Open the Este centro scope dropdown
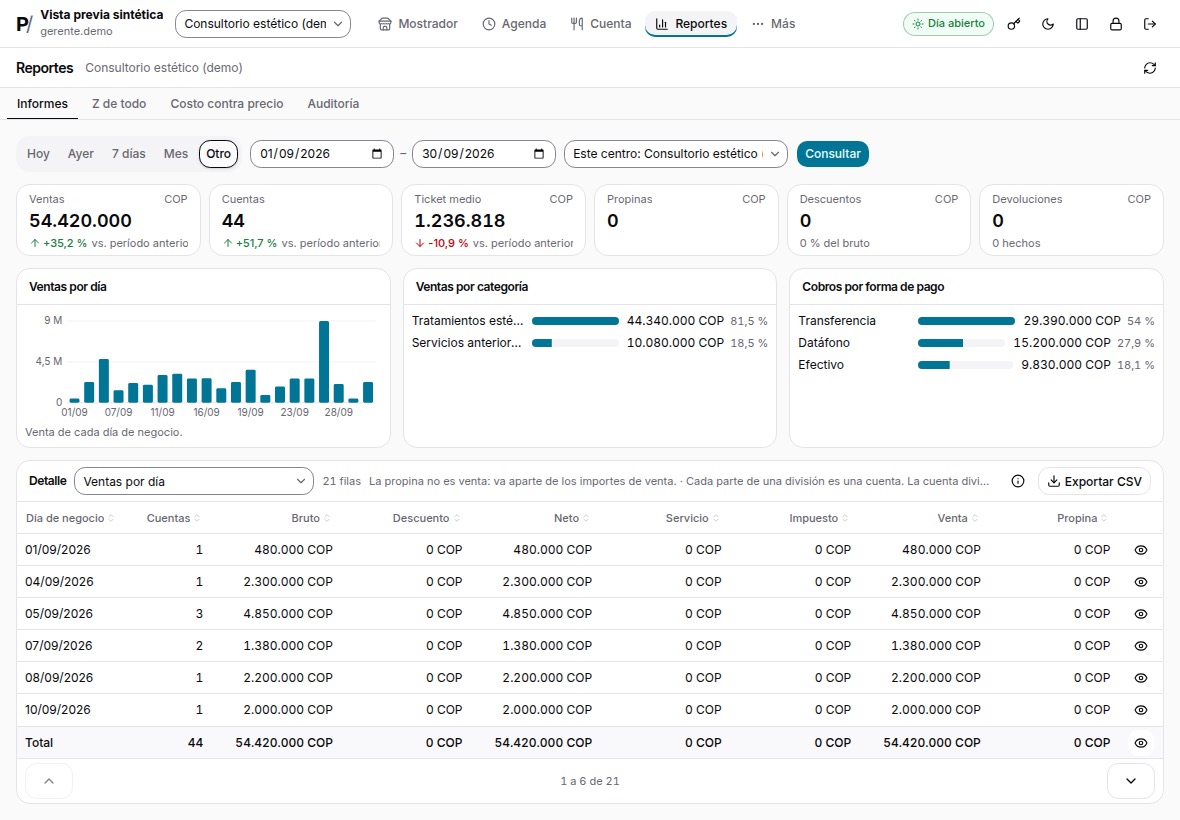 (x=675, y=153)
